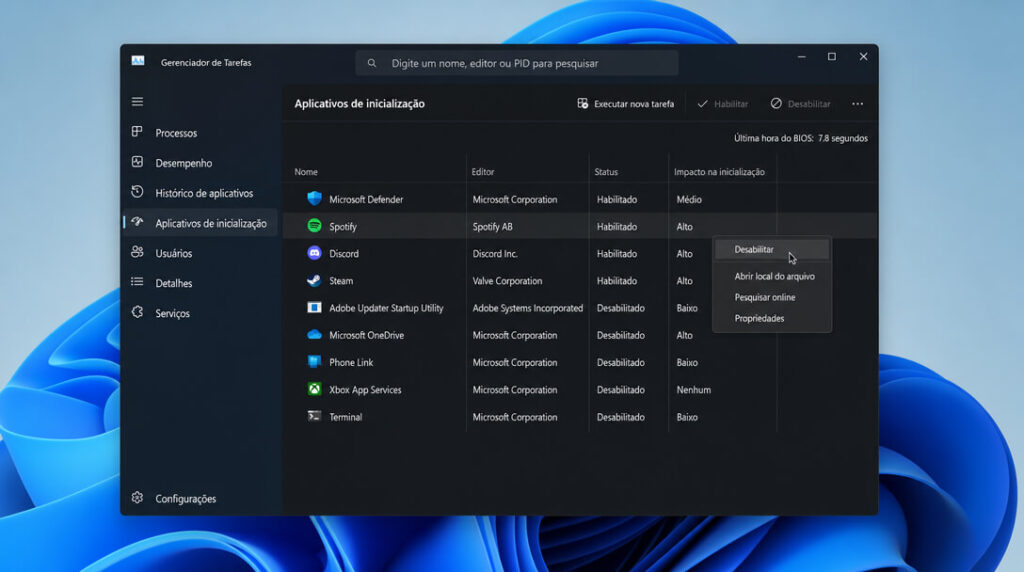
Task: Select the Steam row name
Action: [x=341, y=281]
